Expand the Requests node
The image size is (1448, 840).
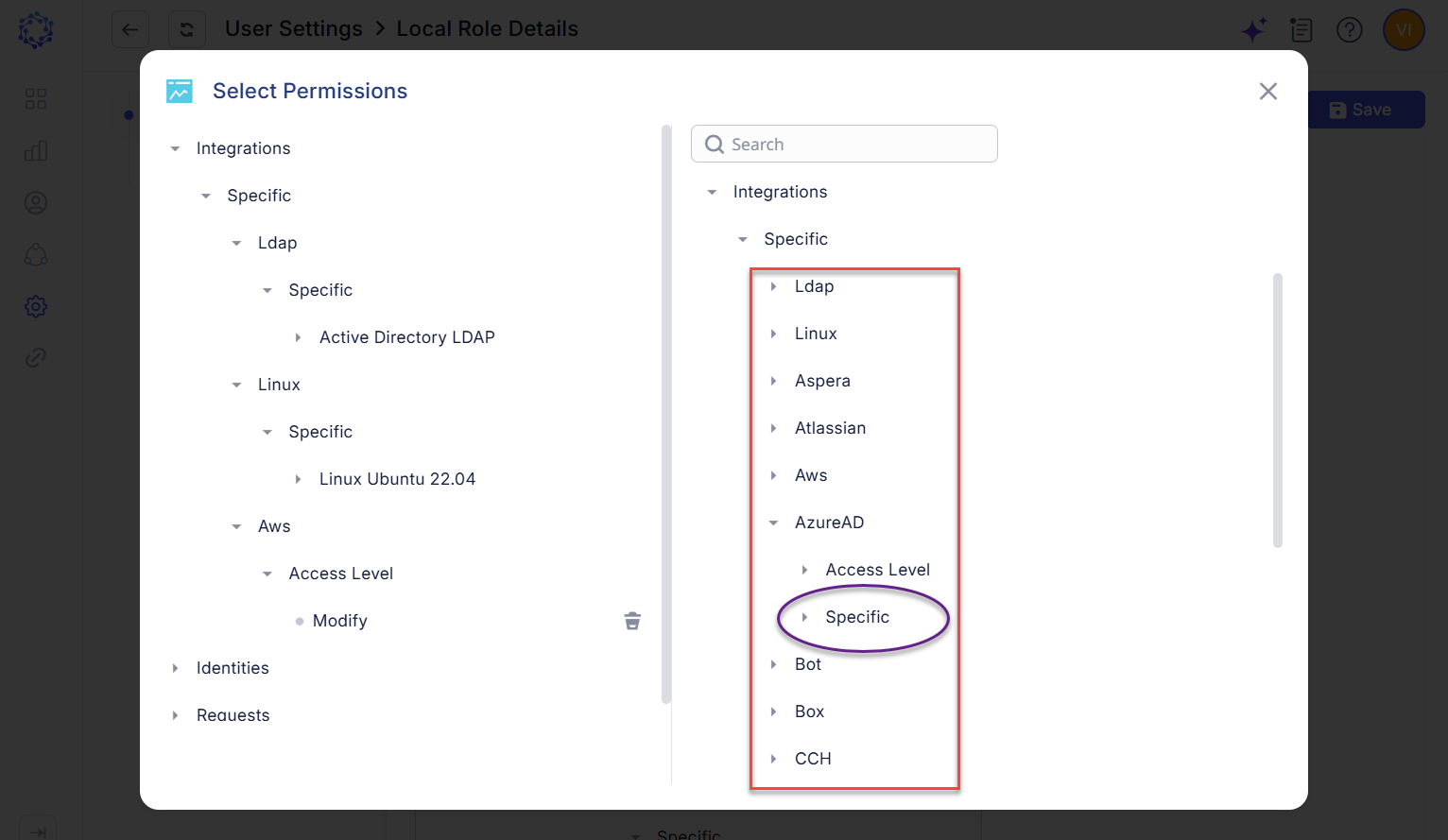[x=175, y=715]
